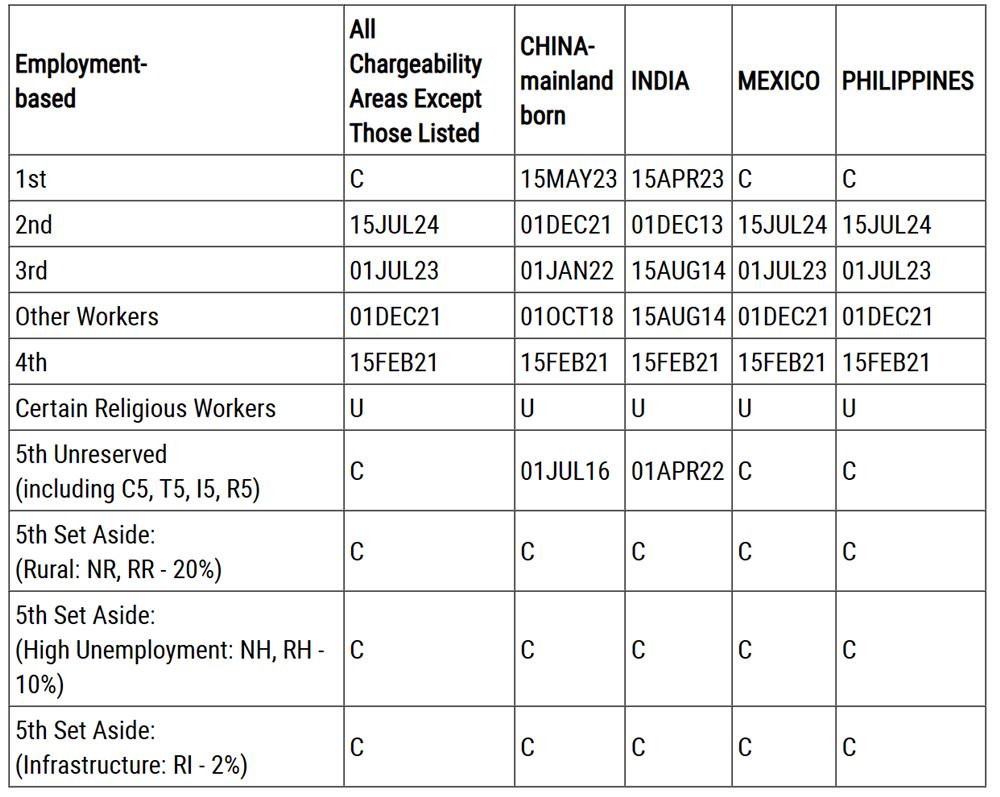Screen dimensions: 1000x797
Task: Click the 15APR23 date cell
Action: point(677,179)
